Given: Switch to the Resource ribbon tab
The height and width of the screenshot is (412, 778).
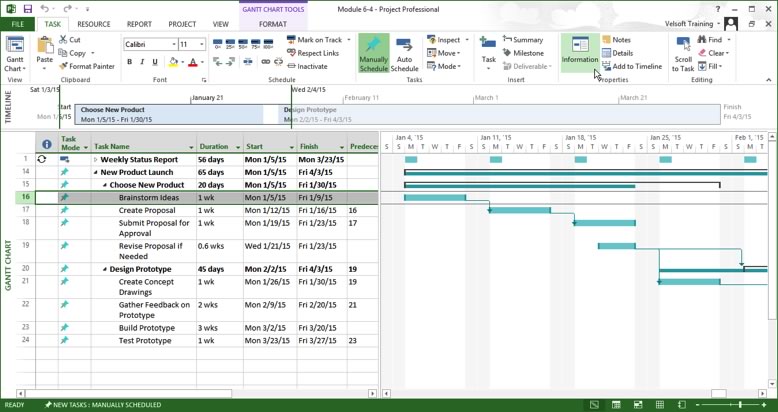Looking at the screenshot, I should (x=94, y=24).
